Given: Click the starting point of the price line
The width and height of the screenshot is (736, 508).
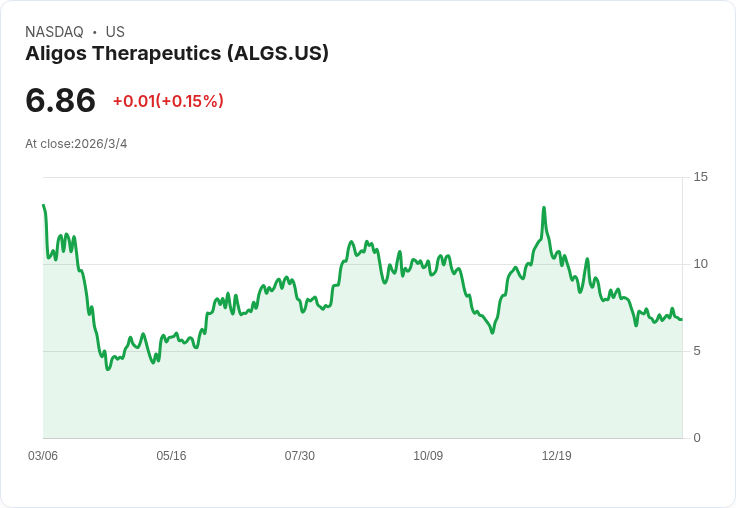Looking at the screenshot, I should click(43, 206).
